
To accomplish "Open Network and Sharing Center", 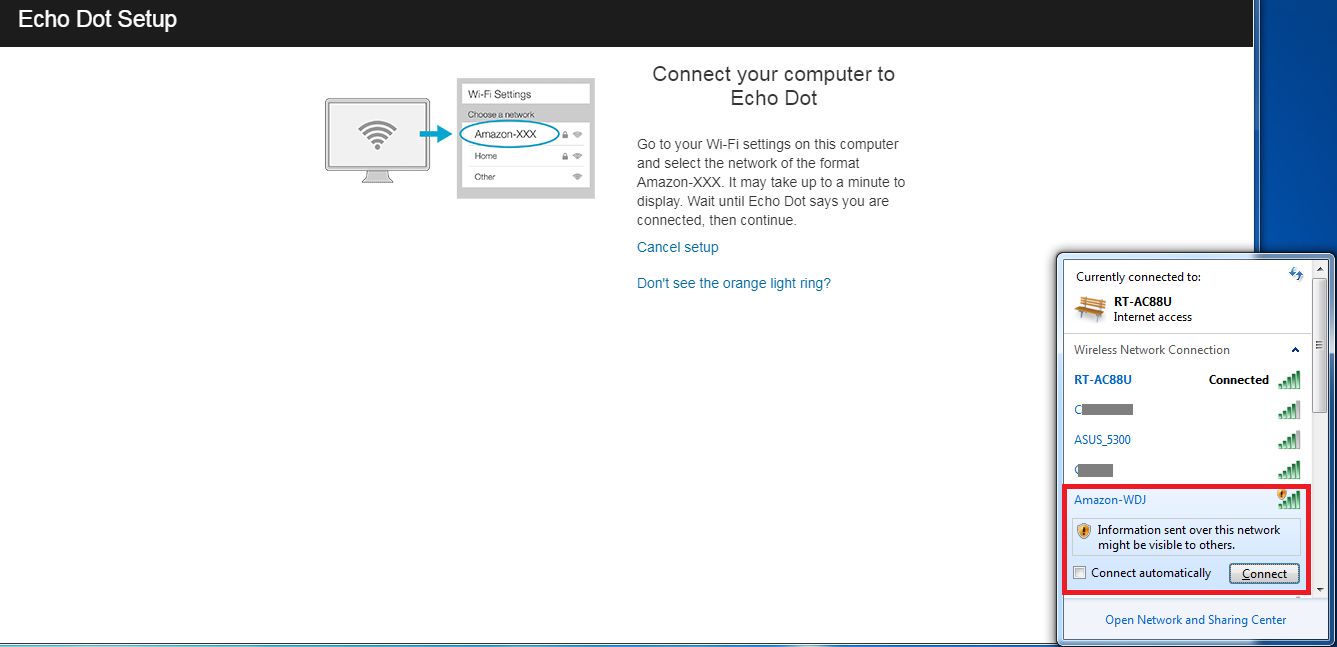I will 1195,620.
